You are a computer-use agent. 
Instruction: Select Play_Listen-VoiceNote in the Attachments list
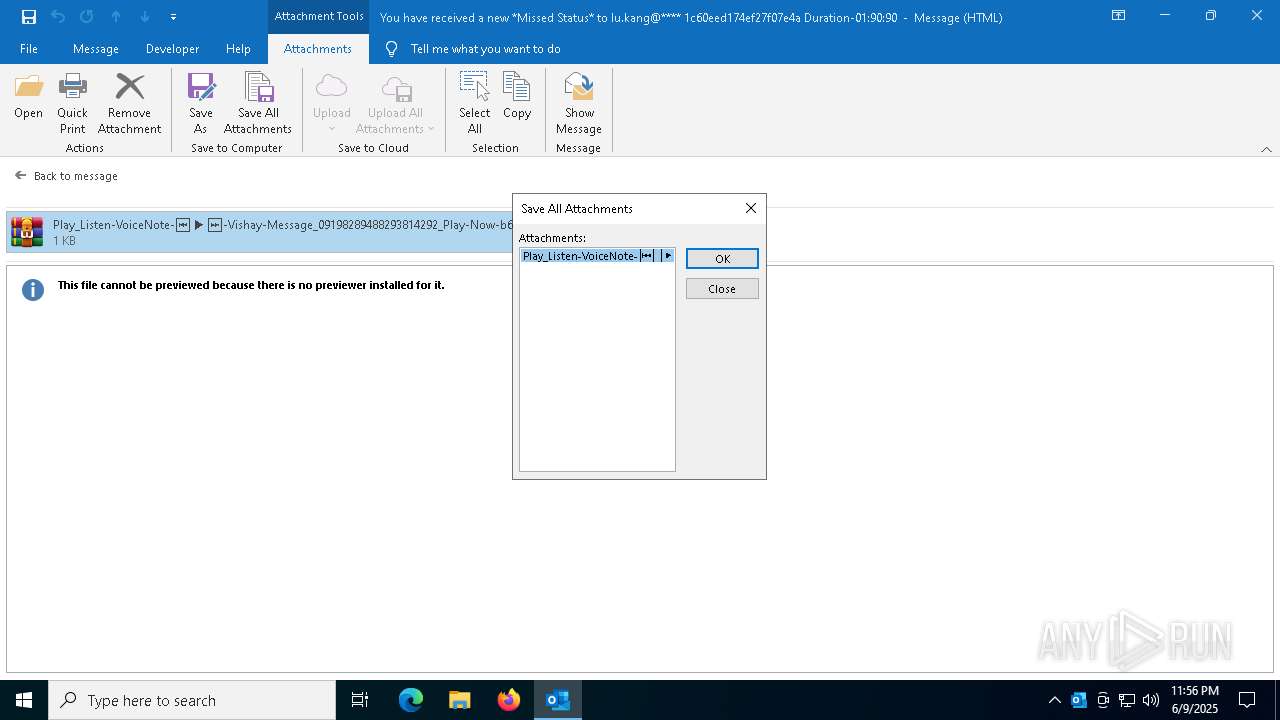[597, 256]
